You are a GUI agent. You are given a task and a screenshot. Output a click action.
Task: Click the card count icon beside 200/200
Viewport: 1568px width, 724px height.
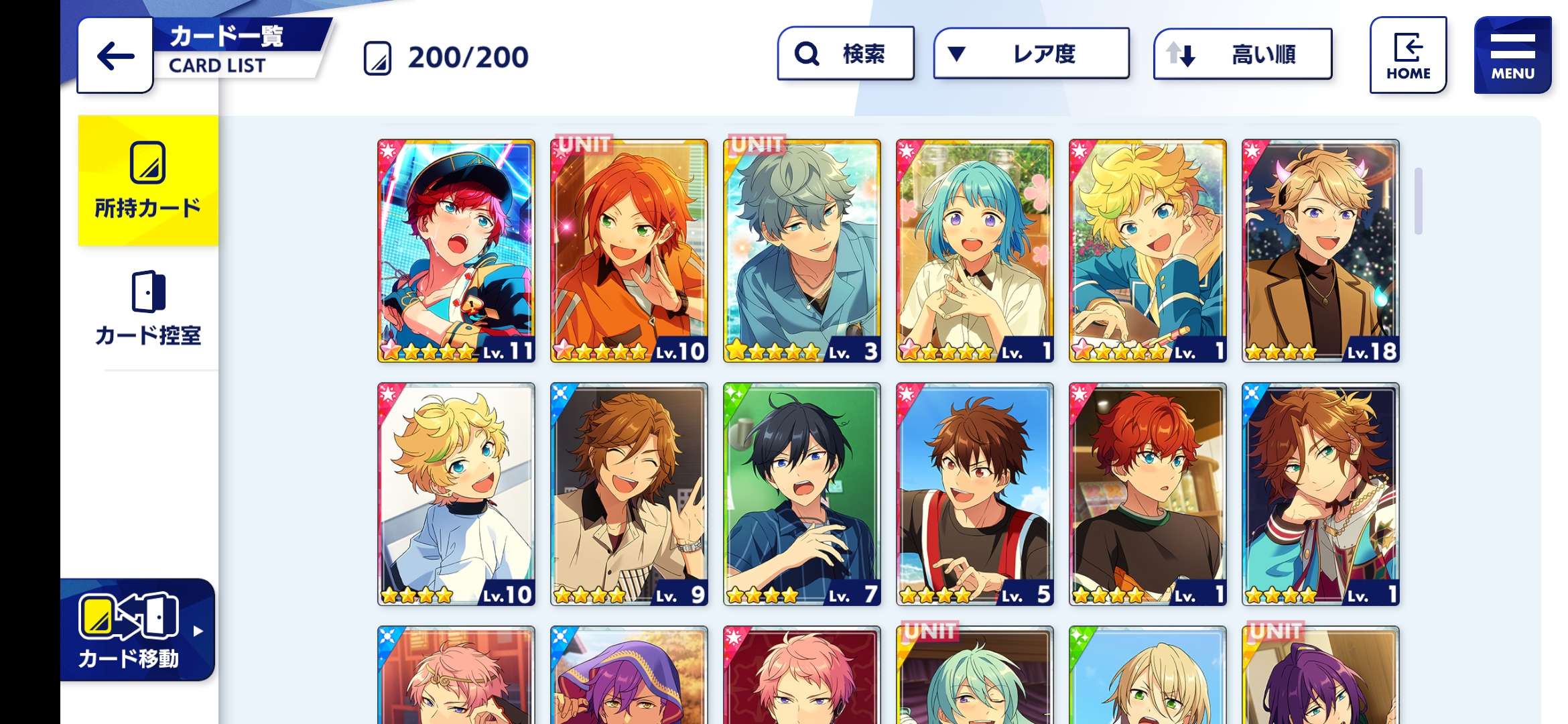(377, 58)
